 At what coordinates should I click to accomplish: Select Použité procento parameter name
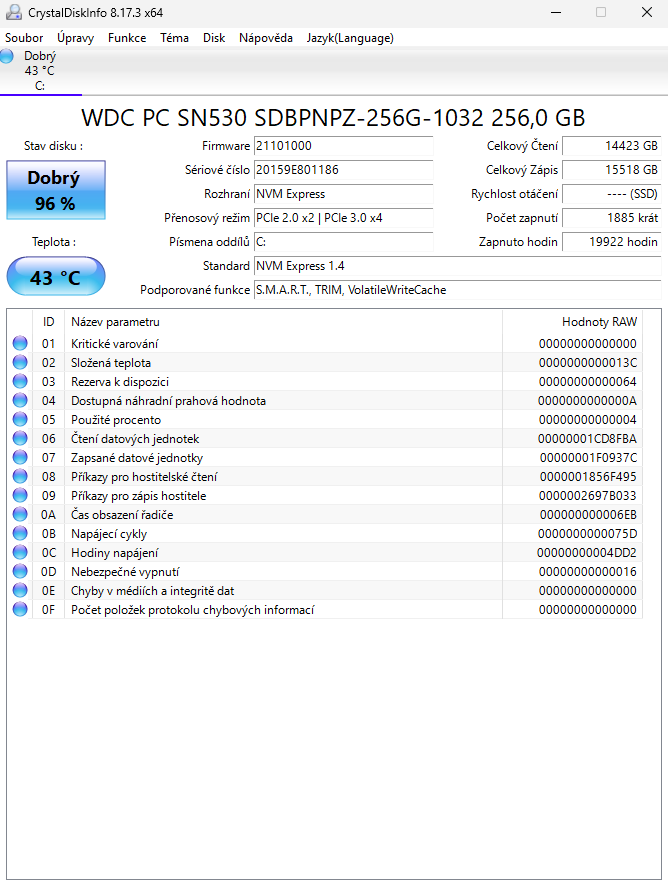[116, 419]
